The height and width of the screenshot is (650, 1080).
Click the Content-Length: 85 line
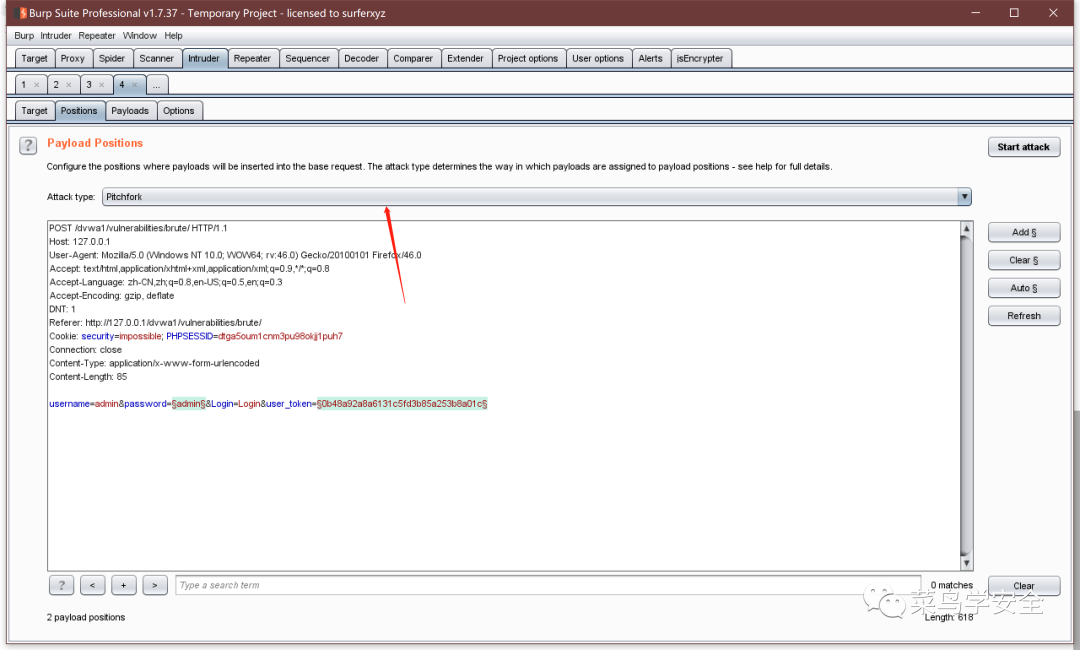(88, 377)
